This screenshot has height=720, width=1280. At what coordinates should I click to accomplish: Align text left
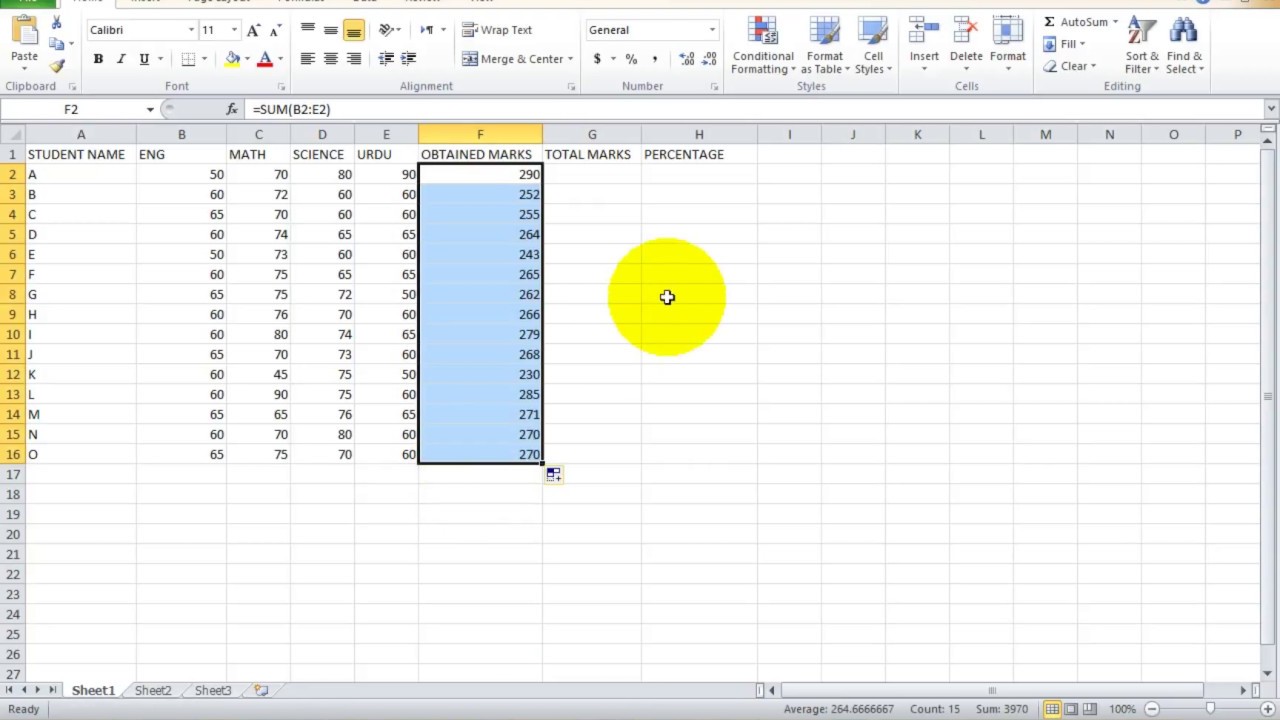click(x=308, y=59)
